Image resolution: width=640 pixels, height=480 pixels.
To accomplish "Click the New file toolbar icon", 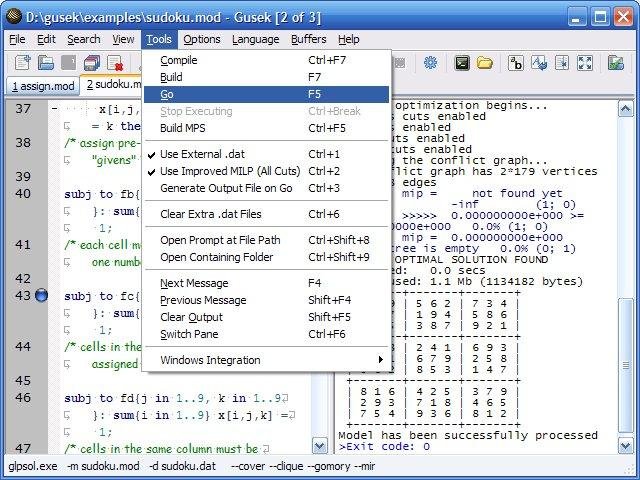I will coord(22,63).
